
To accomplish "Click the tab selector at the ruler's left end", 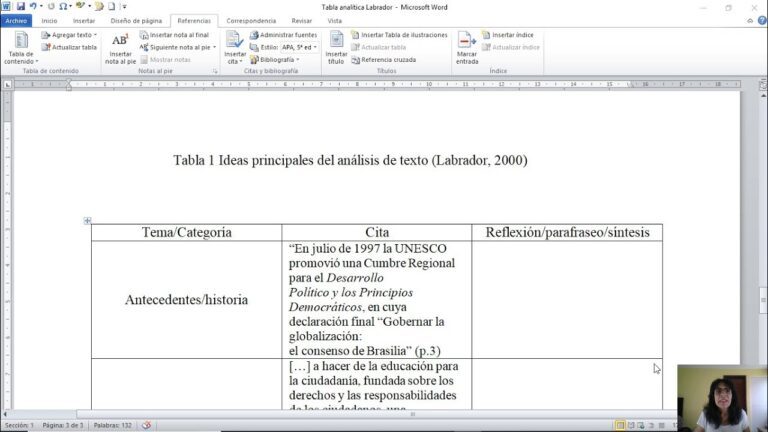I will point(7,84).
